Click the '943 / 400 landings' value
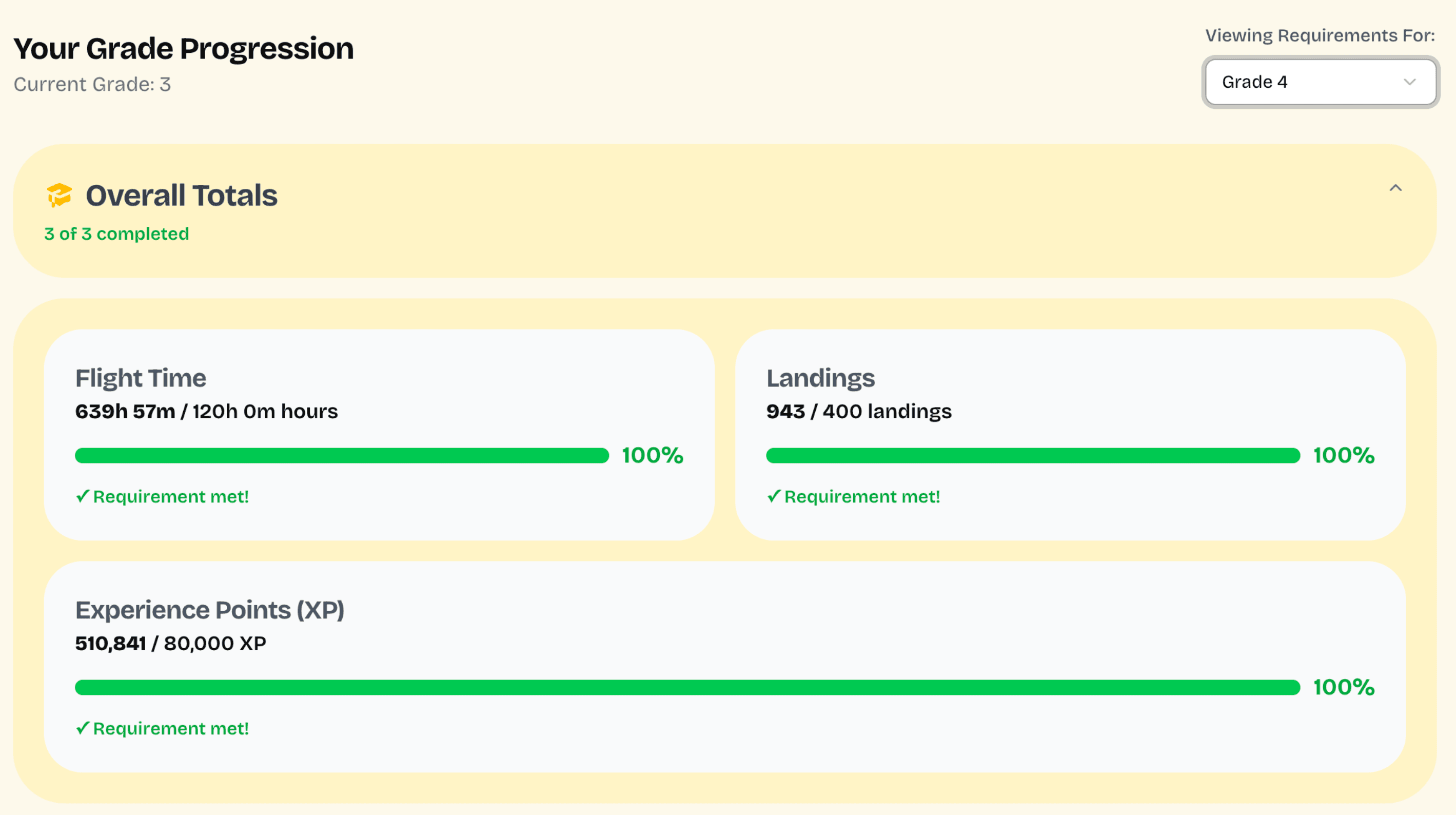Image resolution: width=1456 pixels, height=815 pixels. click(858, 411)
